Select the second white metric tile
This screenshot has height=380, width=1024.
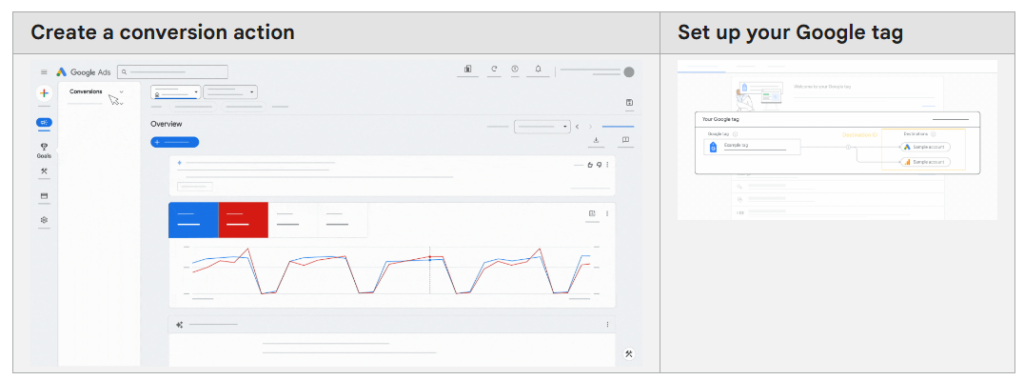click(342, 220)
